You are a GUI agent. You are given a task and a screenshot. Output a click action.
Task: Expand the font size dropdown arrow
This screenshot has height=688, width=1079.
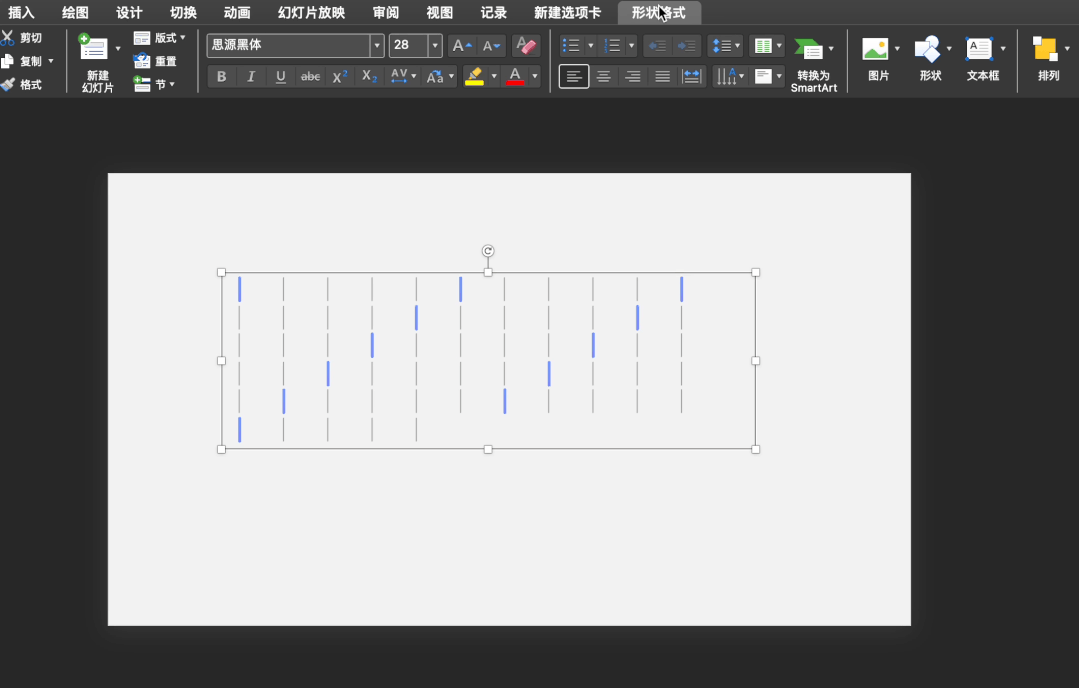tap(435, 45)
